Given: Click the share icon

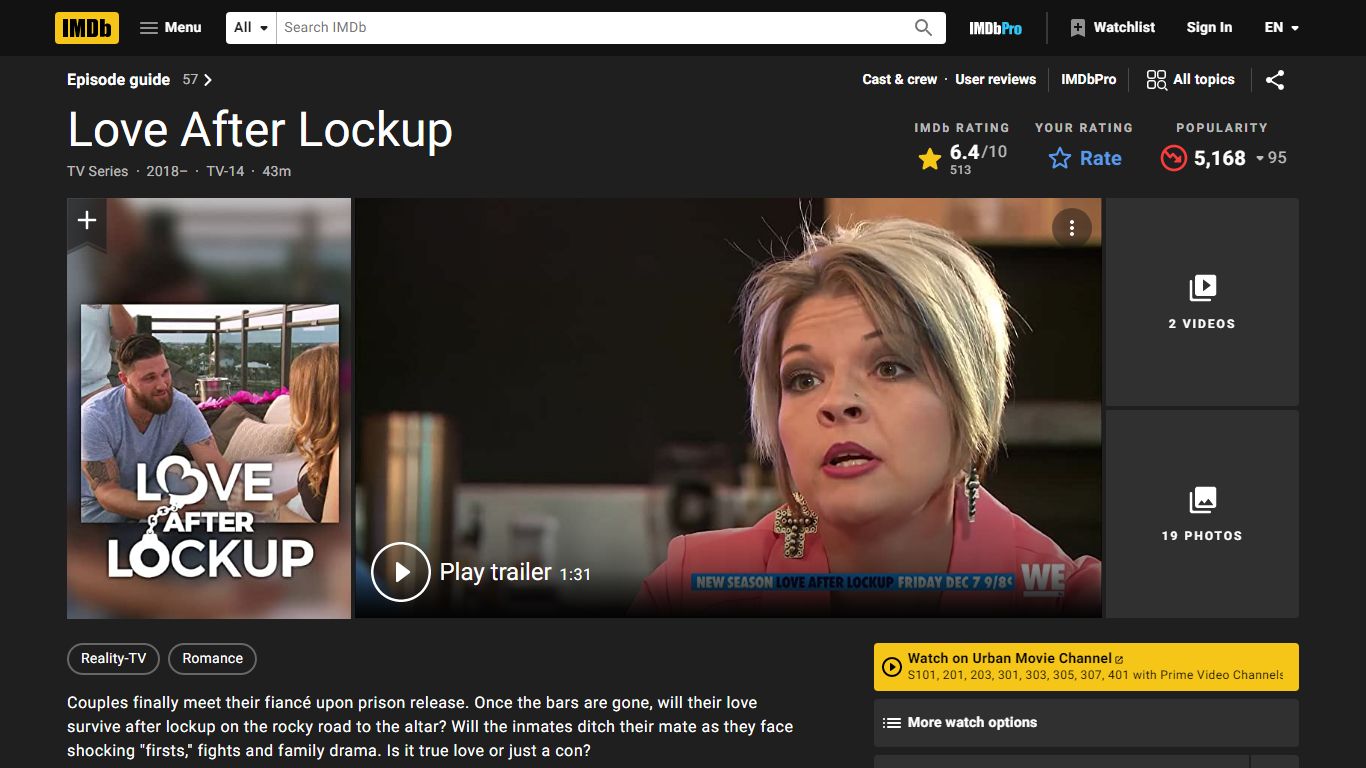Looking at the screenshot, I should [1275, 80].
